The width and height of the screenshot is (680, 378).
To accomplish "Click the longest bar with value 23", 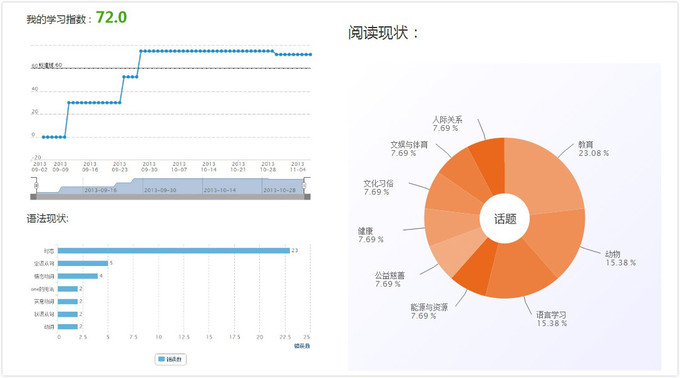I will click(173, 251).
